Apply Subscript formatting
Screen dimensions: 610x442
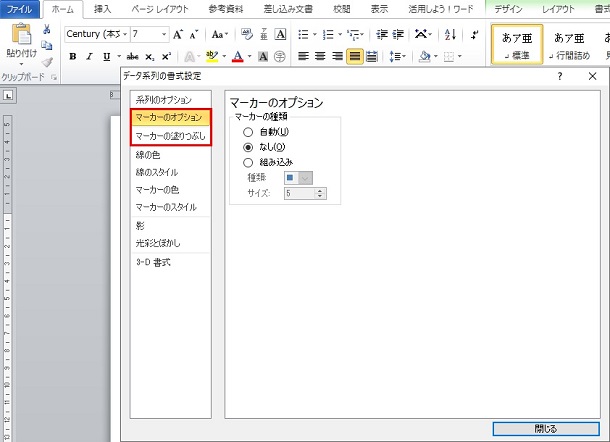(150, 57)
